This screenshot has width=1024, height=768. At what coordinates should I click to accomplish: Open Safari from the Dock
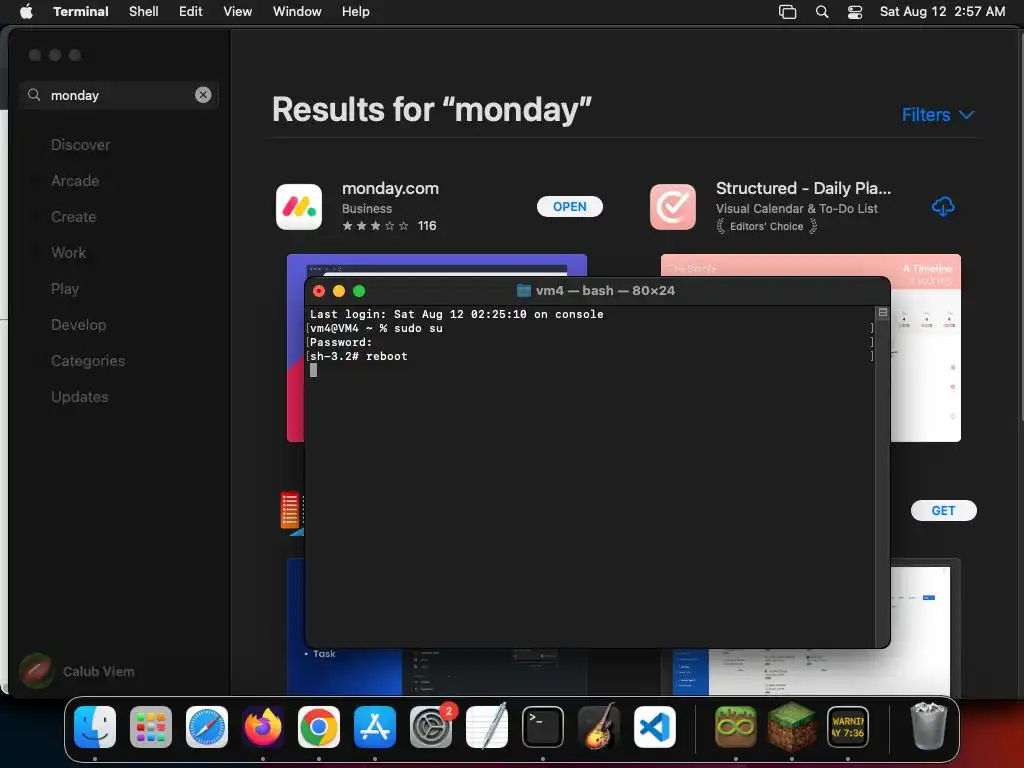point(207,727)
